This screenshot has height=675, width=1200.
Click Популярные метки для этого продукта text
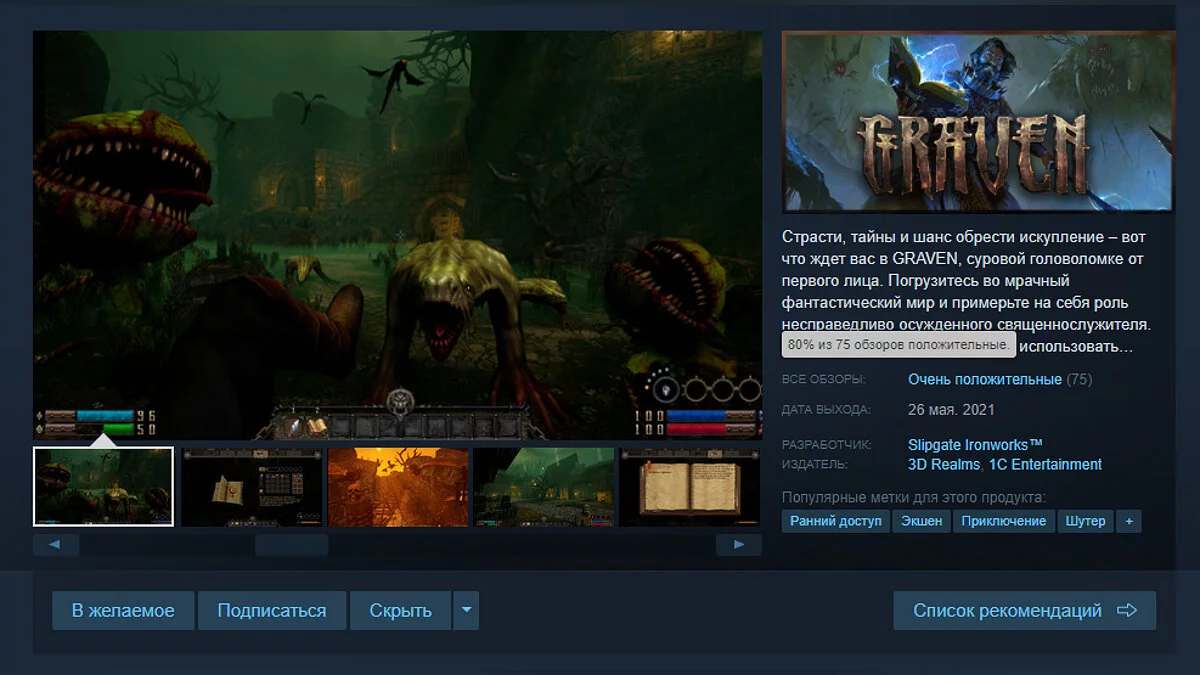coord(913,497)
